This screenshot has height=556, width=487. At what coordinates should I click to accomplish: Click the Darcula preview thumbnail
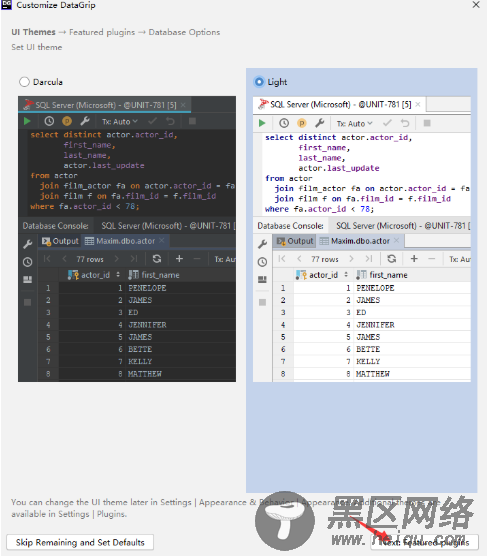(127, 239)
